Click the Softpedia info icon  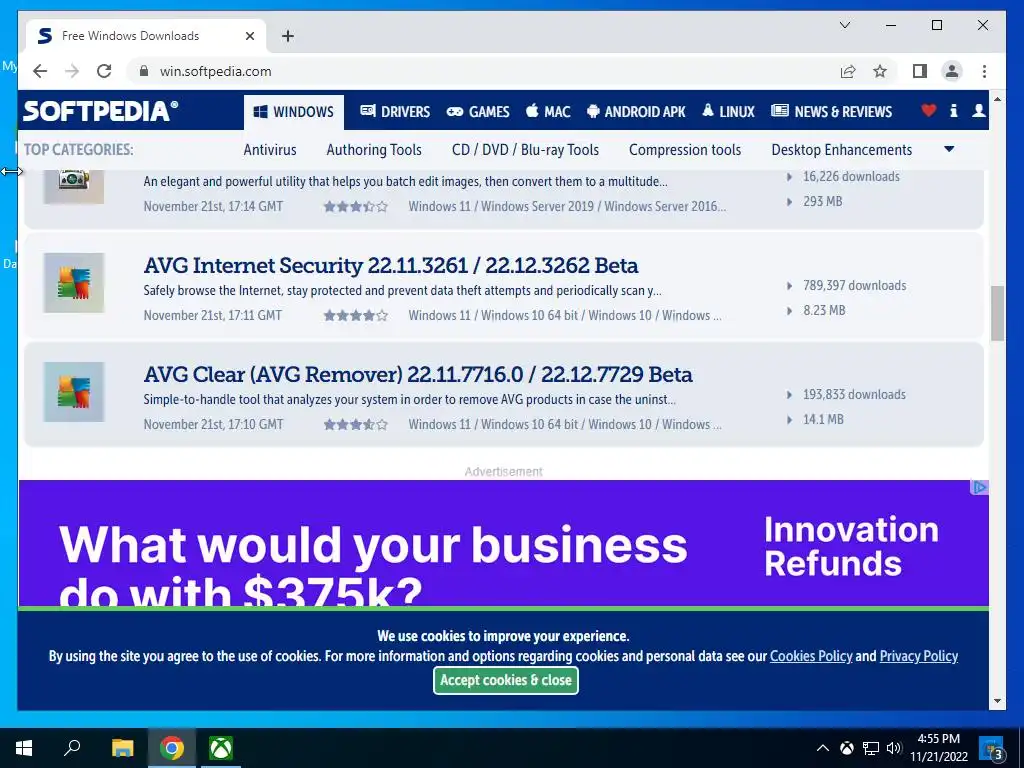[x=953, y=111]
